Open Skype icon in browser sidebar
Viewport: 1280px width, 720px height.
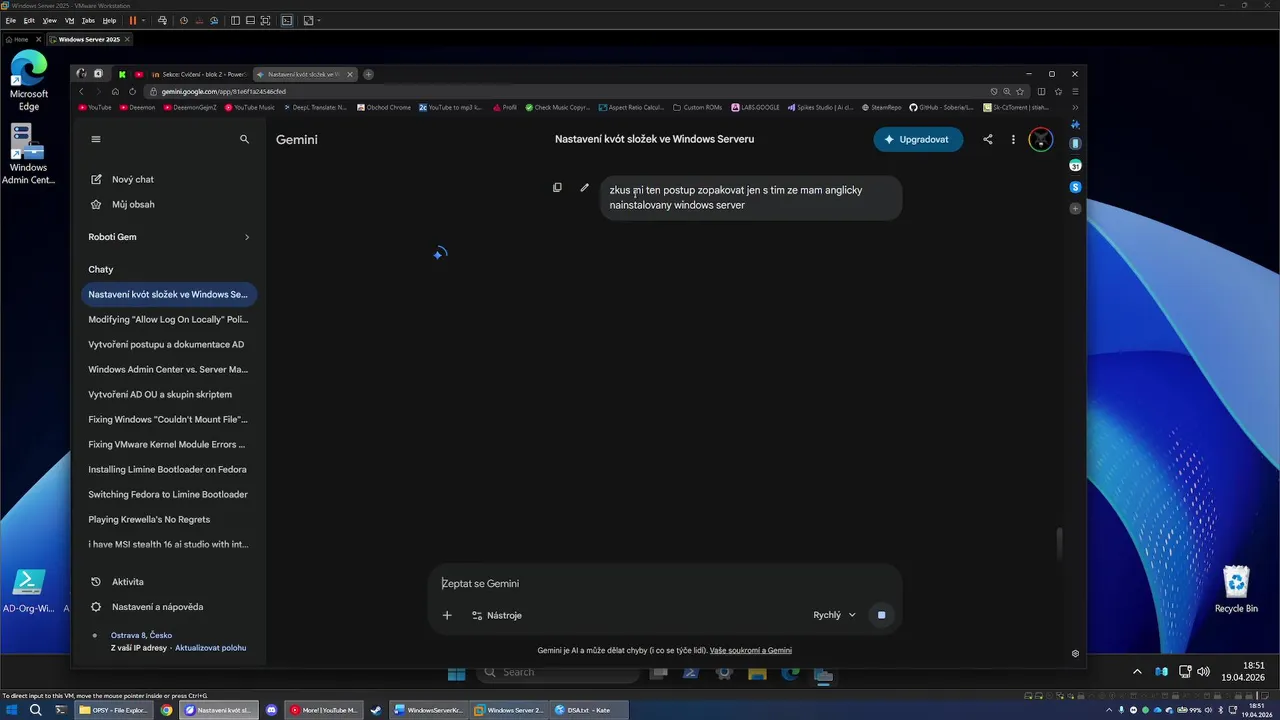tap(1075, 187)
